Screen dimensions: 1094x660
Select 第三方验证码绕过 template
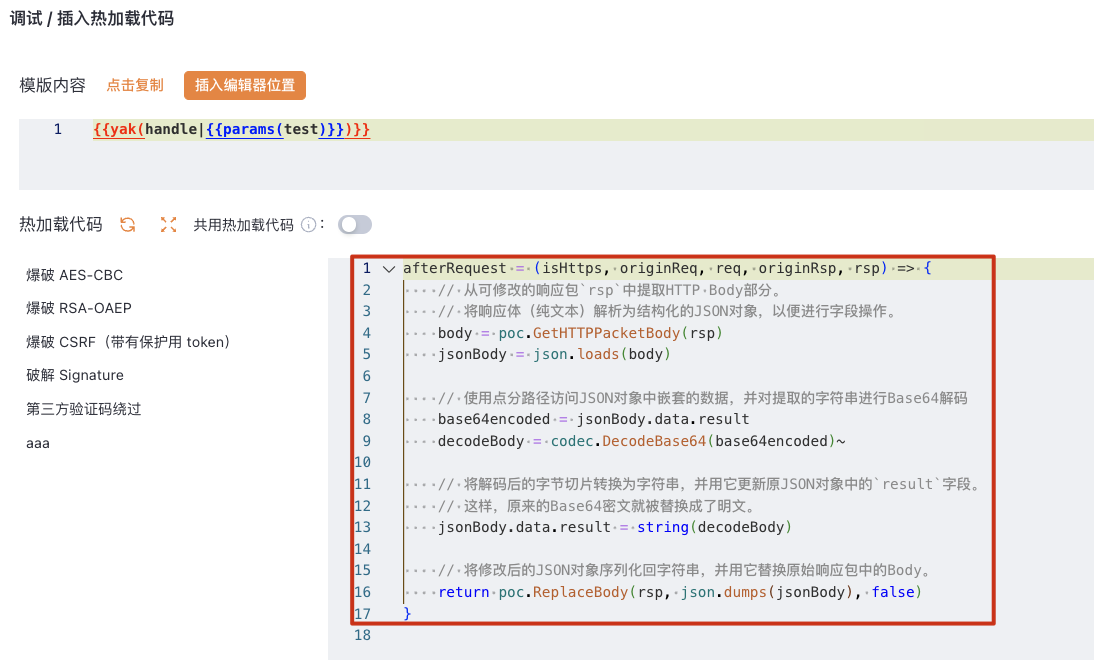[x=84, y=409]
